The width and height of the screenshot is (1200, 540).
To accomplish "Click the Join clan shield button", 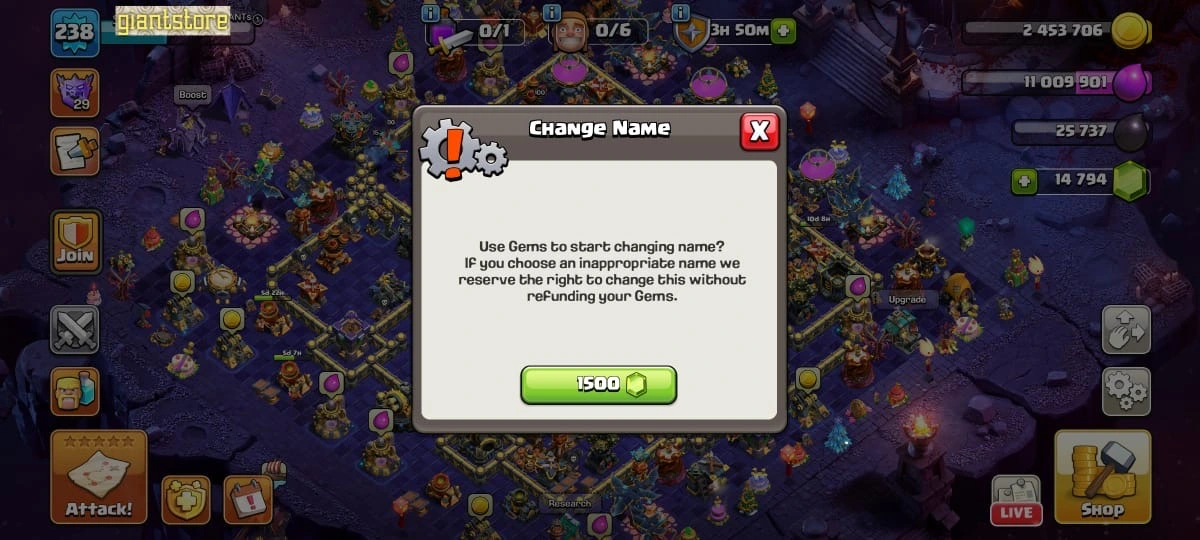I will point(75,242).
